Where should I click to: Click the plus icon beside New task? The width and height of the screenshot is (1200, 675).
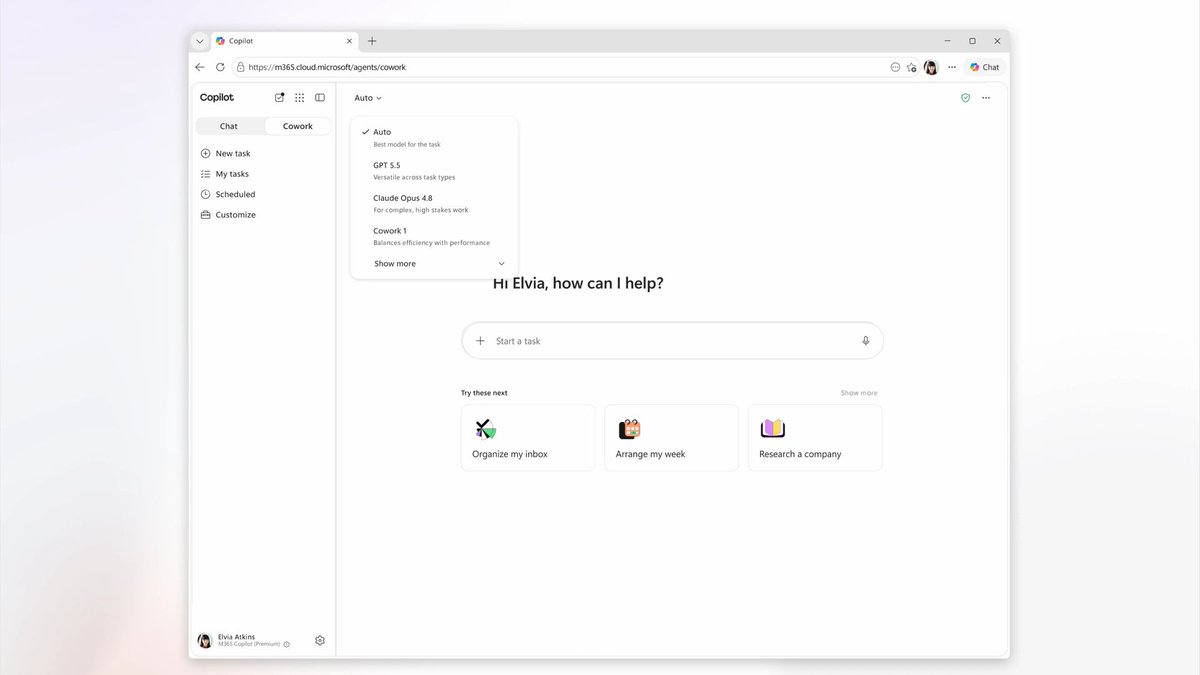pos(205,154)
